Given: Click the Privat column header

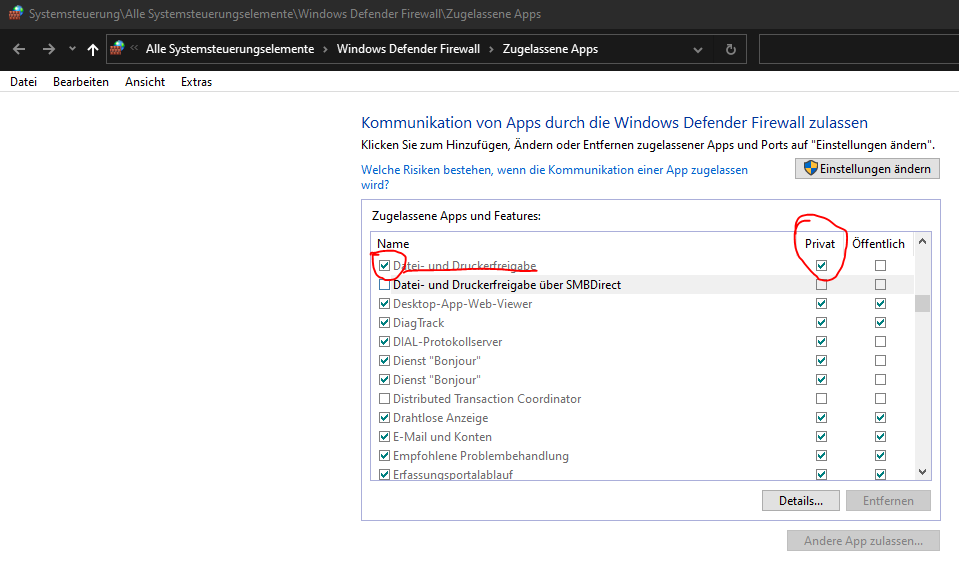Looking at the screenshot, I should click(x=820, y=244).
